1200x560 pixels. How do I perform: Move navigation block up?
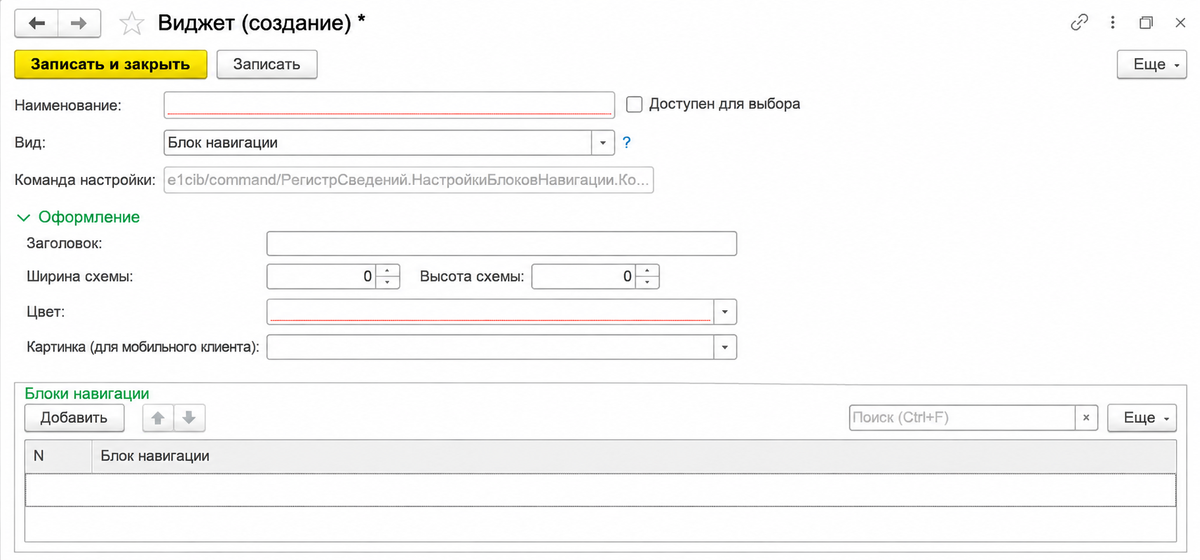(x=157, y=418)
